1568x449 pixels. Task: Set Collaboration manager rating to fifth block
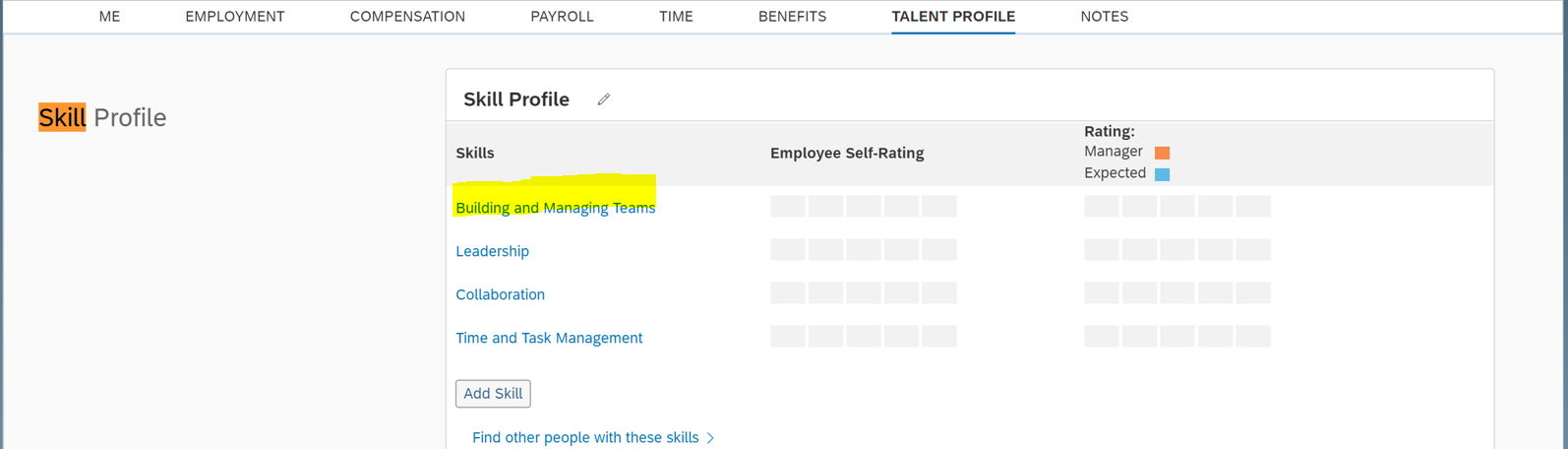pyautogui.click(x=1253, y=293)
